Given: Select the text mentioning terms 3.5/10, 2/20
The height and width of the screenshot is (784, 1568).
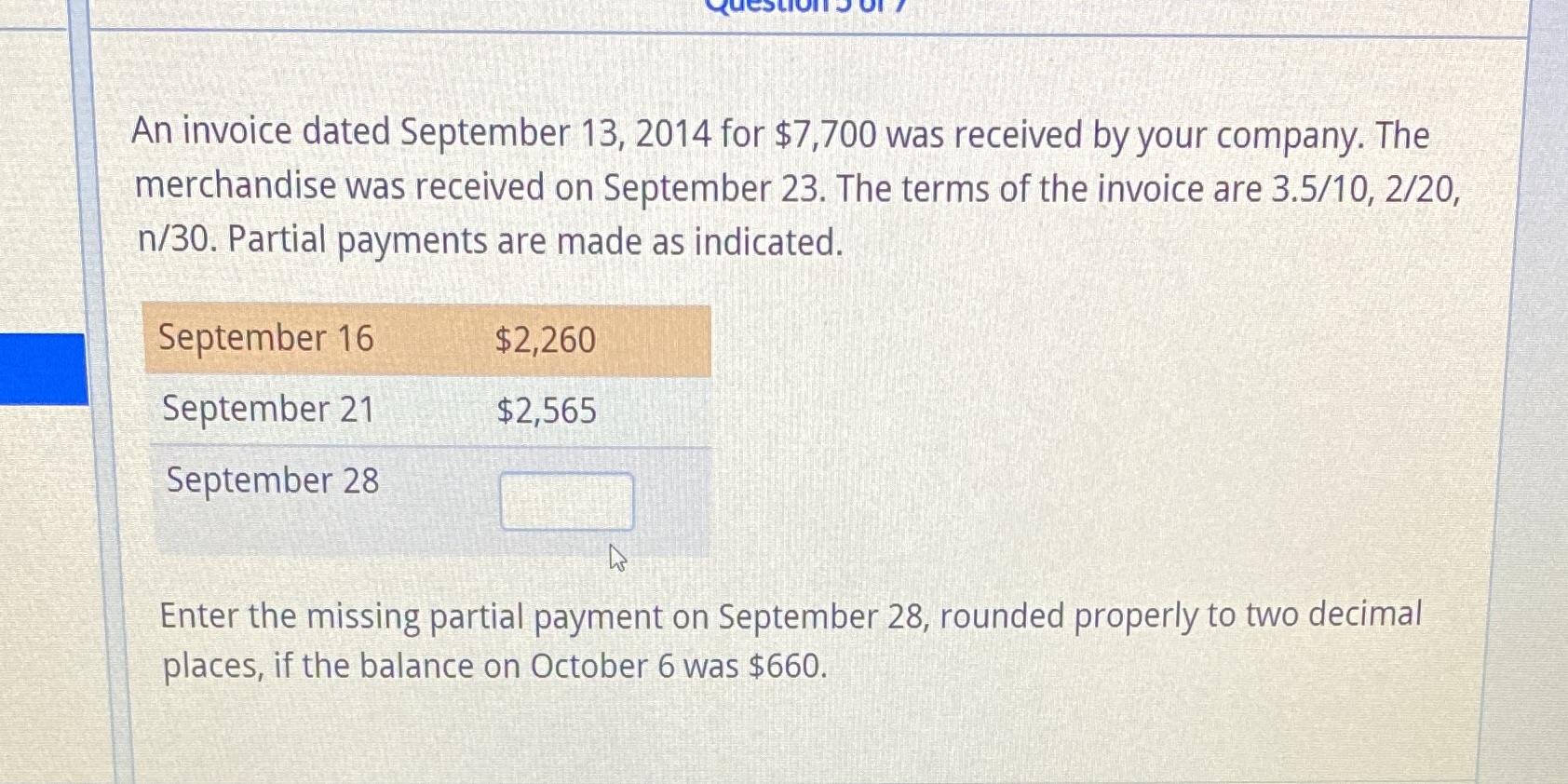Looking at the screenshot, I should coord(1145,188).
